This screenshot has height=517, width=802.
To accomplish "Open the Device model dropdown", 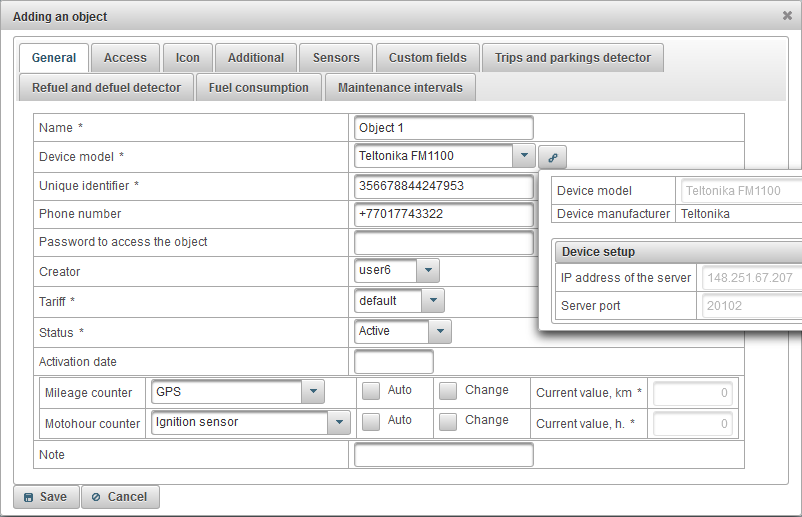I will (523, 156).
